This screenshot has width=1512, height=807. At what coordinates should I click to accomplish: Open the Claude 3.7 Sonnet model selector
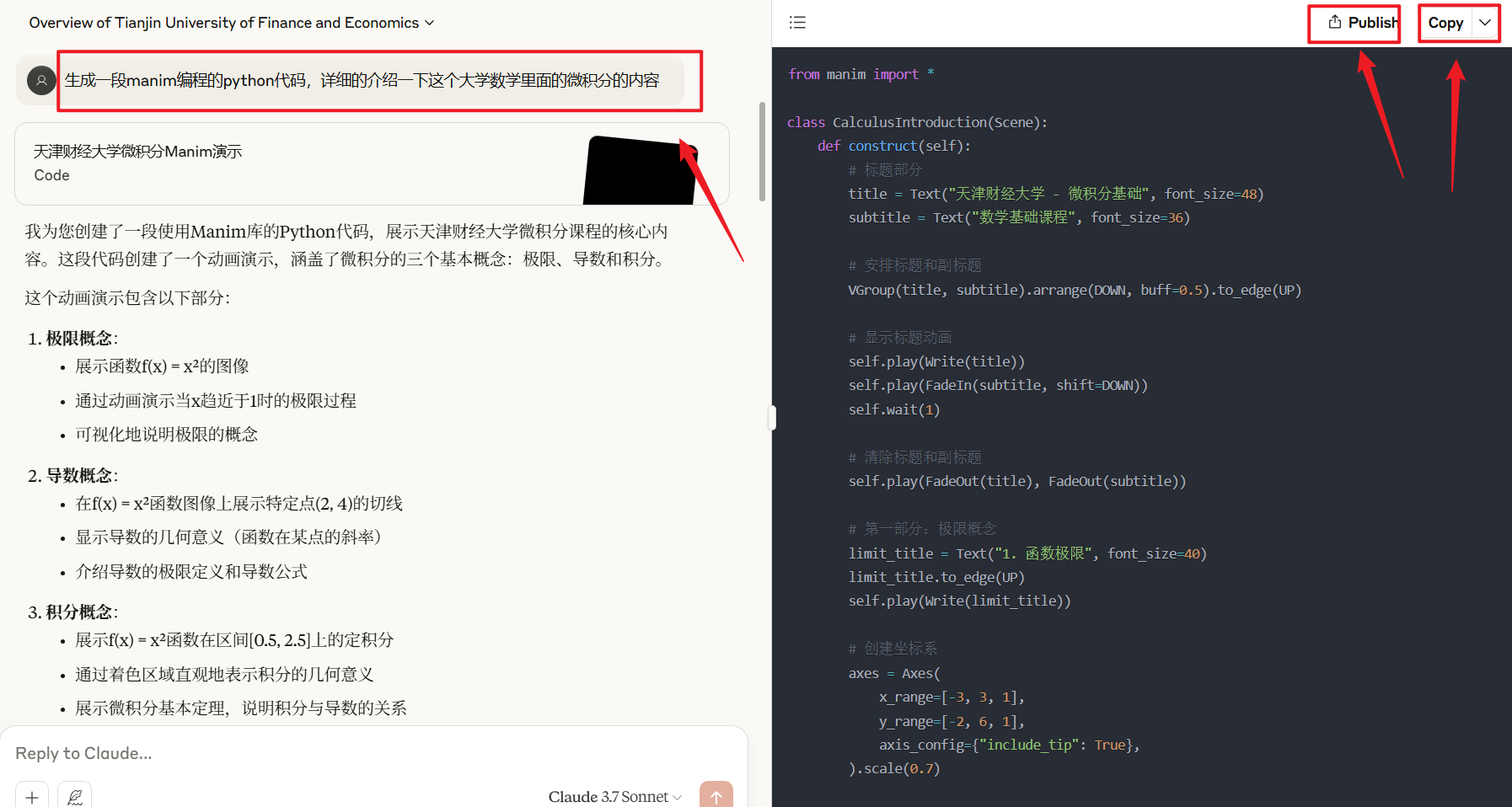coord(614,797)
